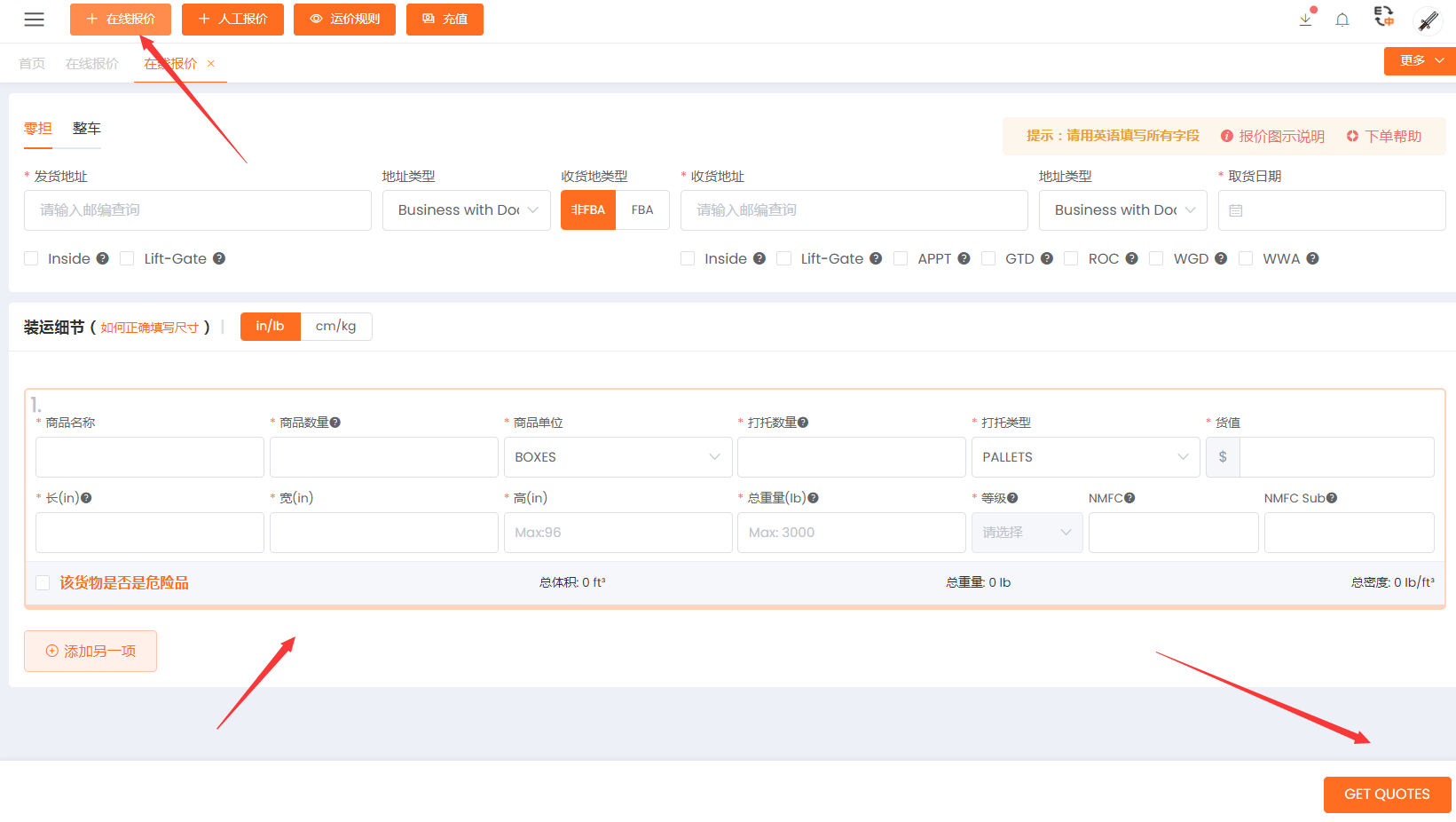Enable the APPT checkbox

pyautogui.click(x=901, y=258)
